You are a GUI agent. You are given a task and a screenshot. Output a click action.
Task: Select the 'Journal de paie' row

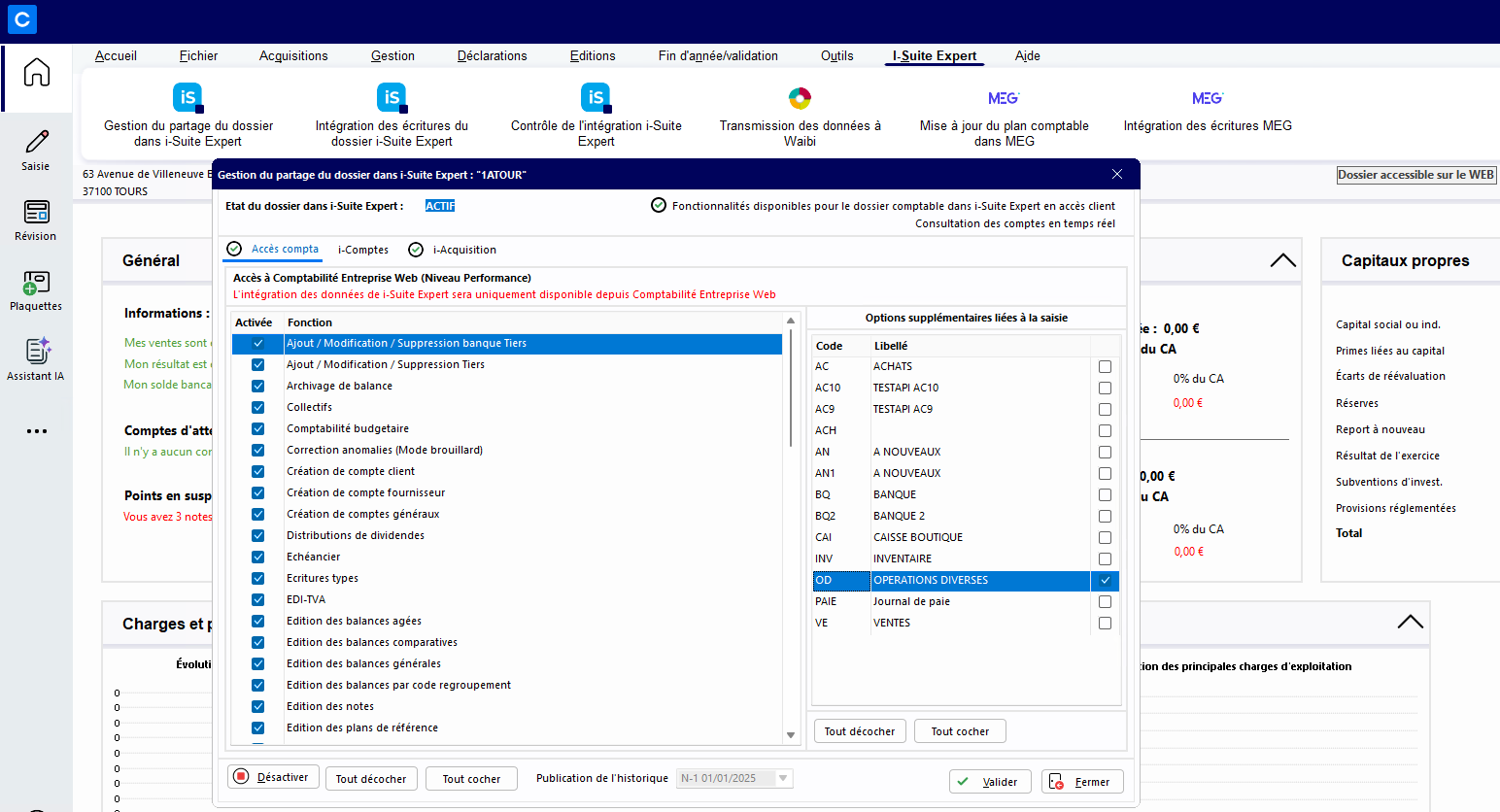tap(966, 602)
